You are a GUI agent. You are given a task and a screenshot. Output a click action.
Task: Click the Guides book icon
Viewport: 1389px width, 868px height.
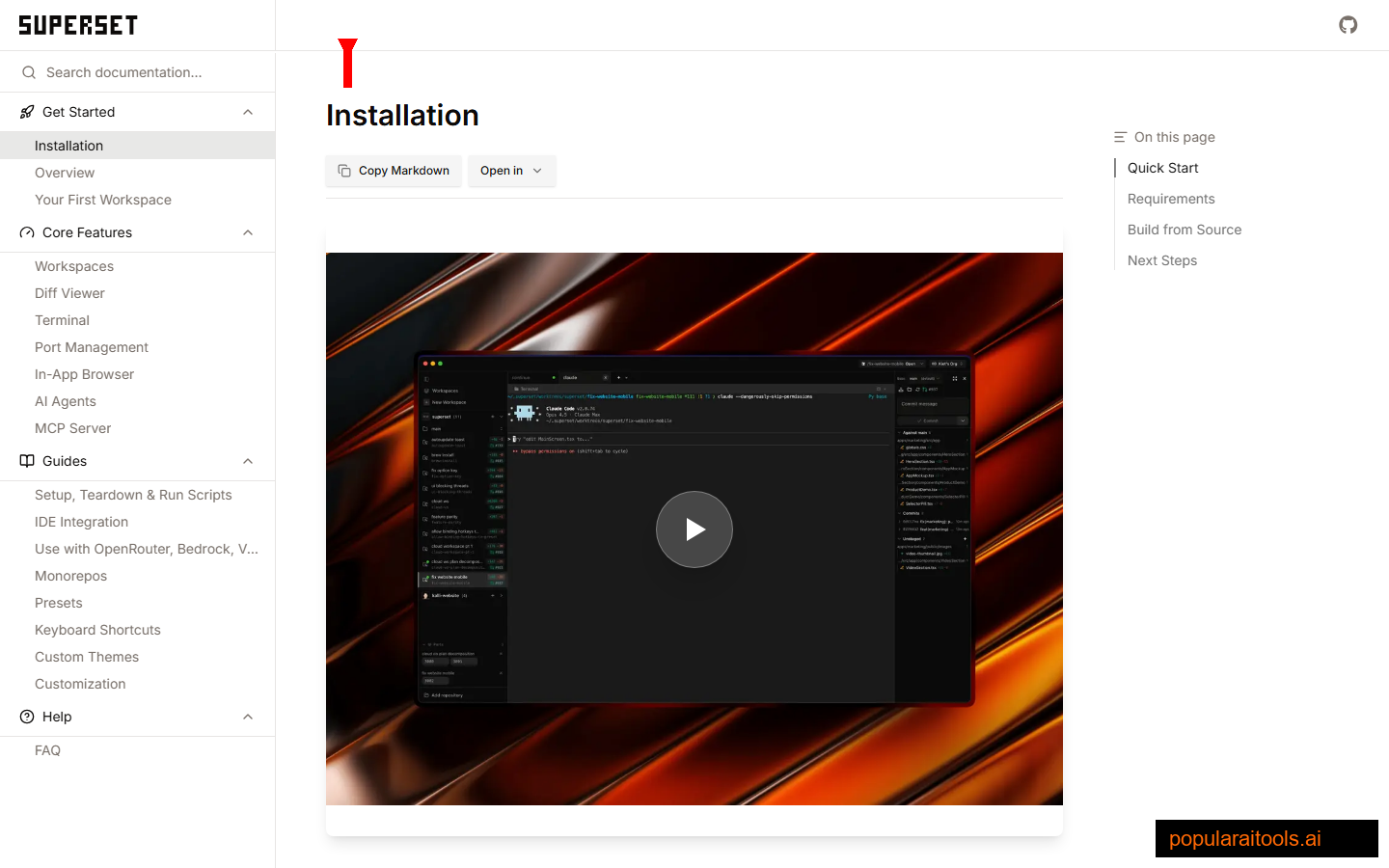pyautogui.click(x=27, y=461)
